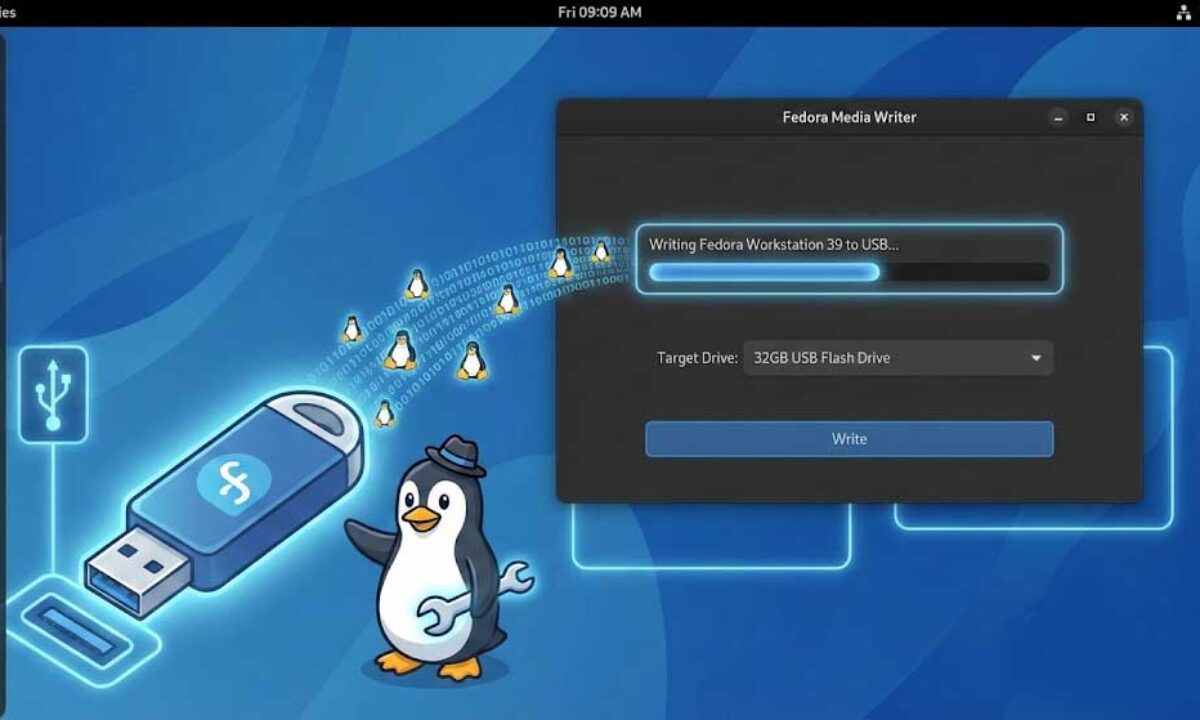Maximize the Fedora Media Writer window
The height and width of the screenshot is (720, 1200).
pyautogui.click(x=1091, y=117)
